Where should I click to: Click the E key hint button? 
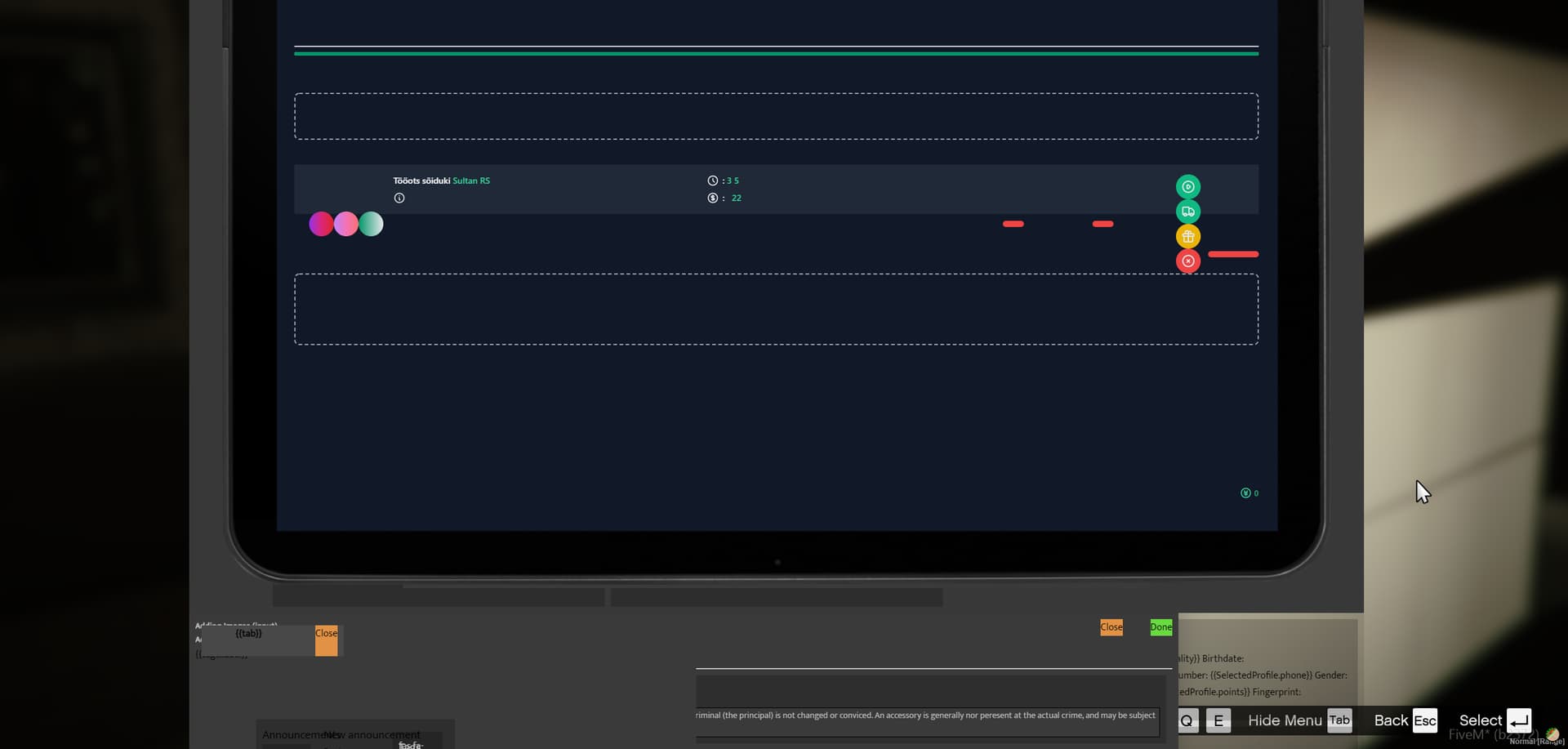[x=1218, y=720]
